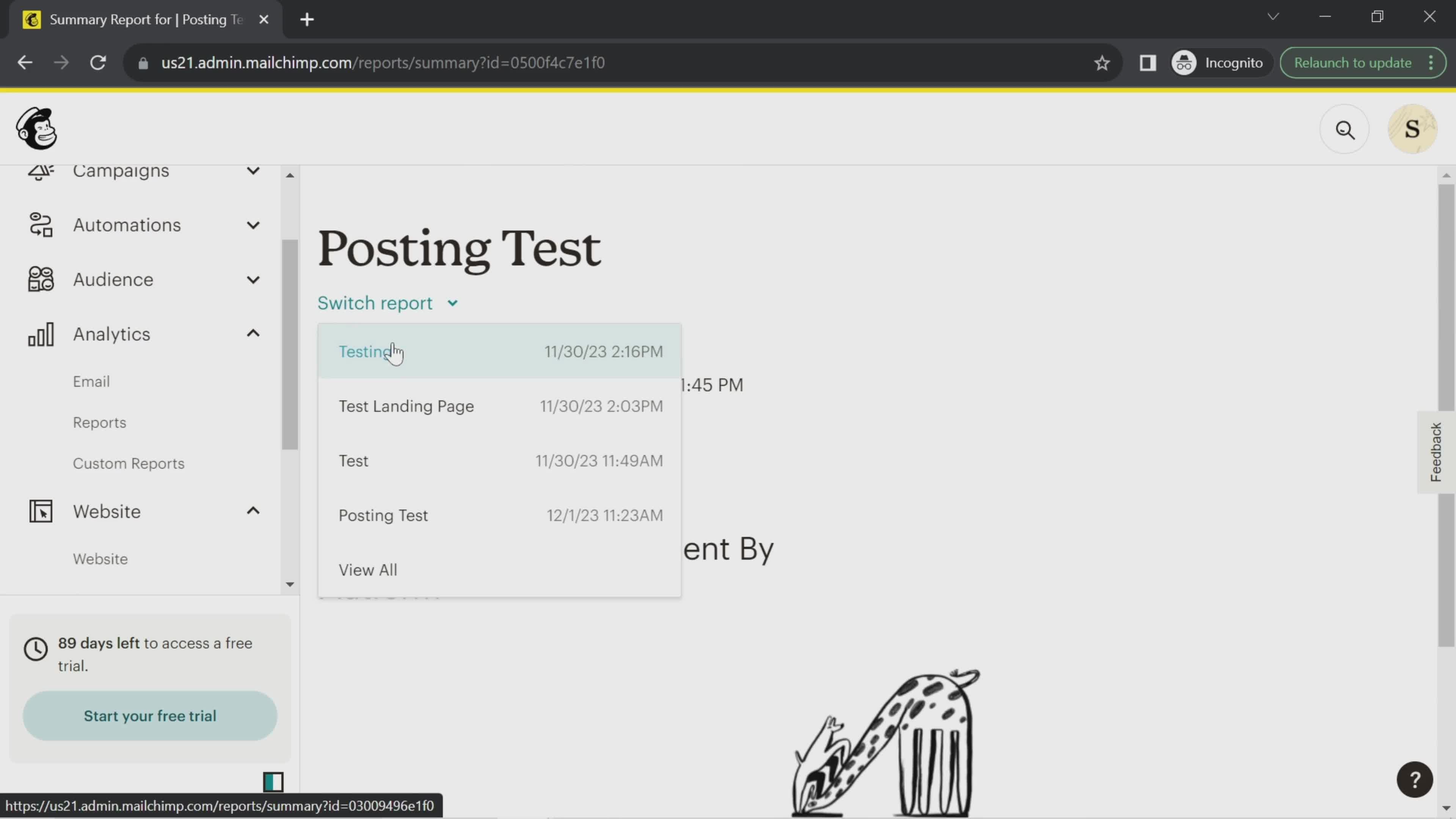The width and height of the screenshot is (1456, 819).
Task: Click the browser forward arrow
Action: [x=61, y=63]
